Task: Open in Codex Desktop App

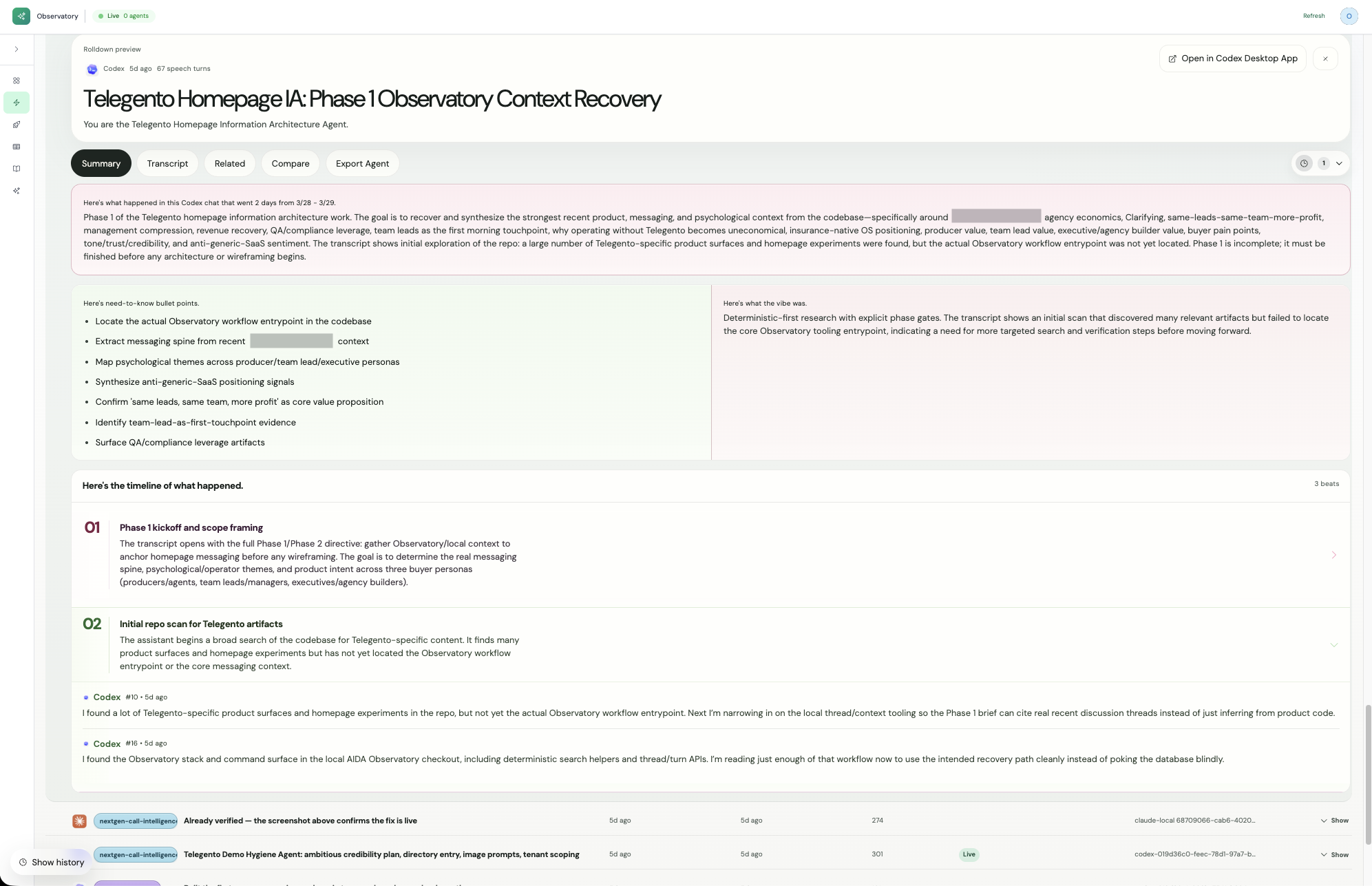Action: (1232, 58)
